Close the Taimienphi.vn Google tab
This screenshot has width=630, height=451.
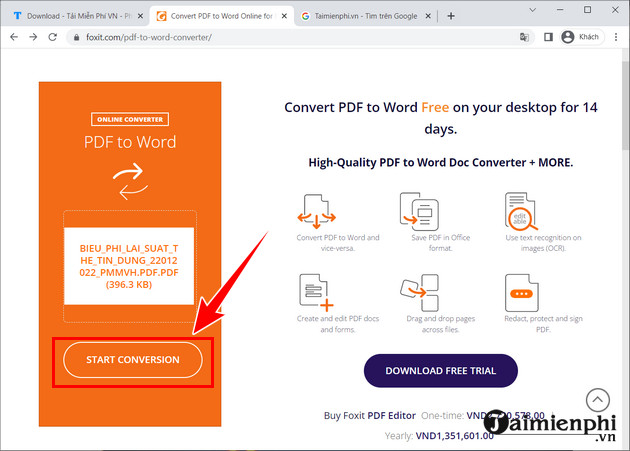pos(428,16)
